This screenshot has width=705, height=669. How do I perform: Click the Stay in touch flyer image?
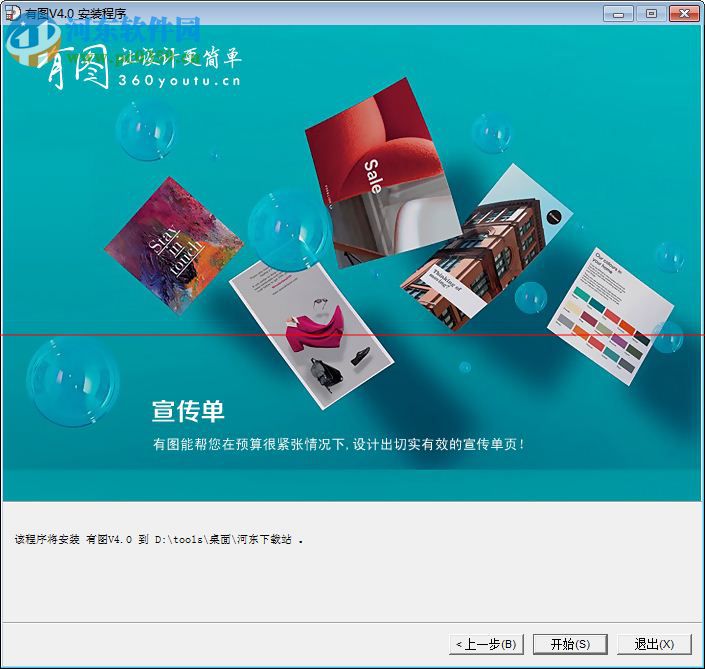174,245
